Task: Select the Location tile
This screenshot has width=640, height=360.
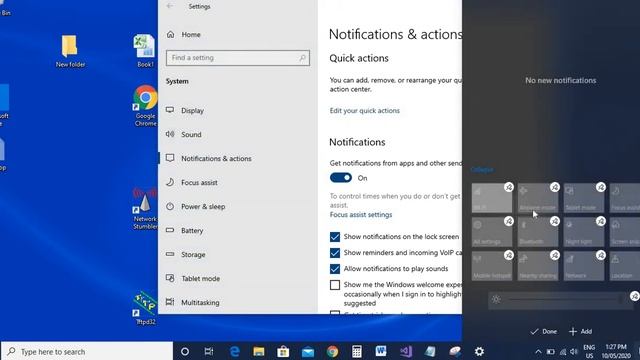Action: pos(625,266)
